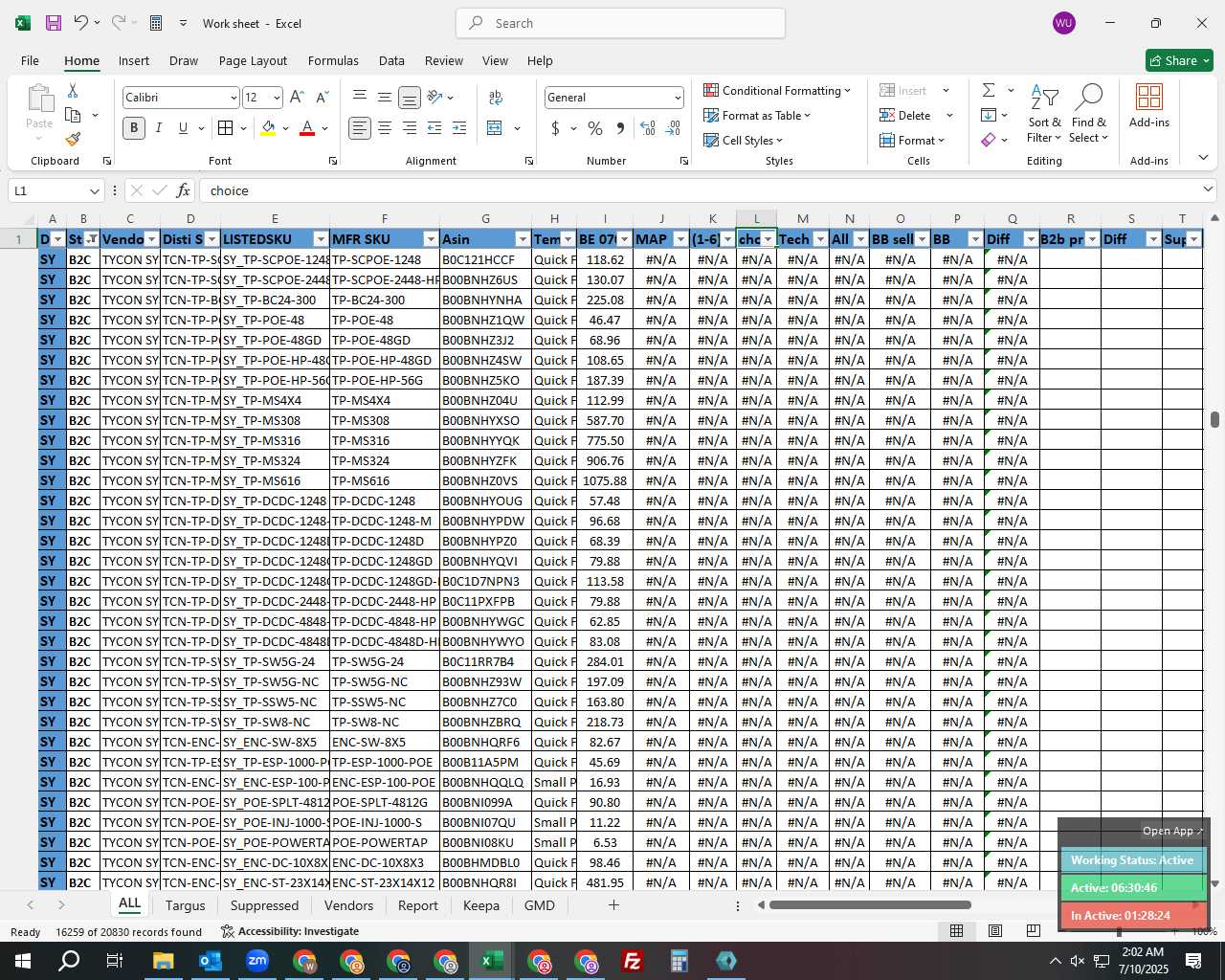Click Decrease Decimal icon
This screenshot has height=980, width=1225.
[673, 128]
